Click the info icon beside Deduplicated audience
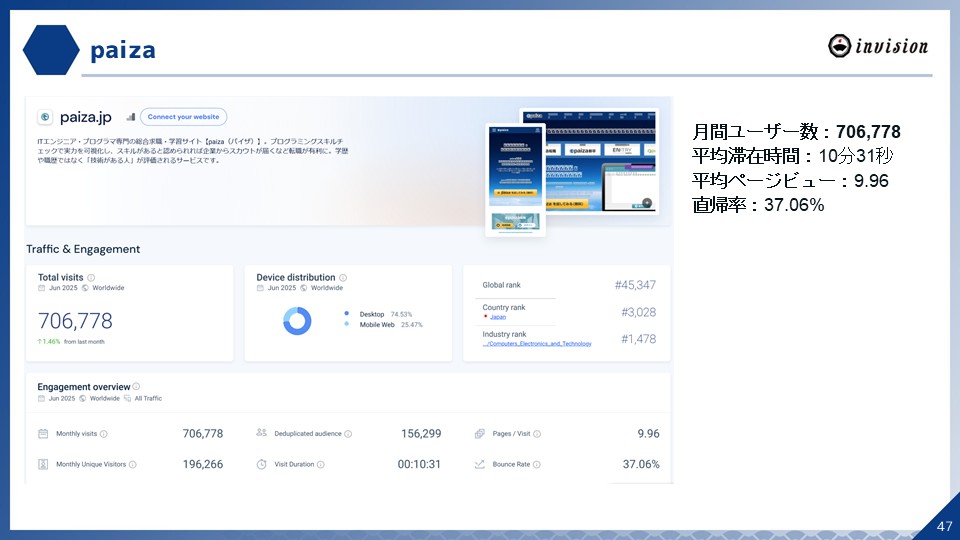This screenshot has width=960, height=540. point(348,433)
